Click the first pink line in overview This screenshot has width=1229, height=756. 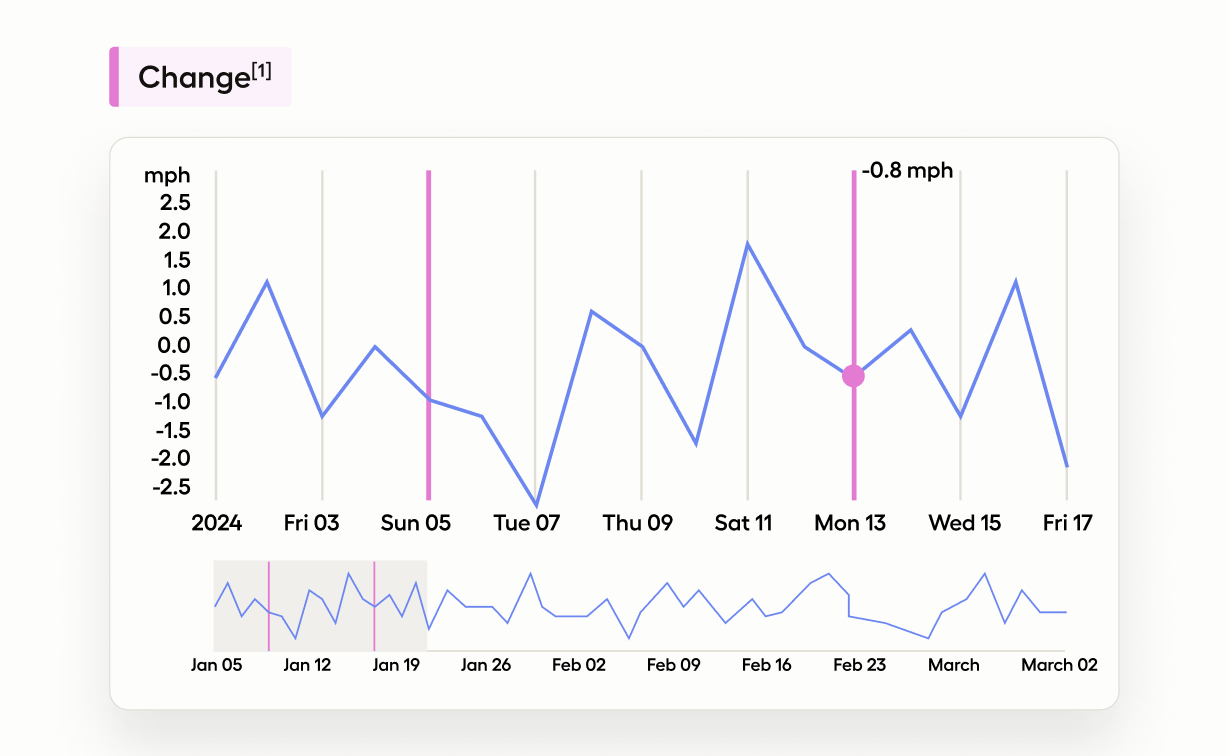click(x=269, y=606)
